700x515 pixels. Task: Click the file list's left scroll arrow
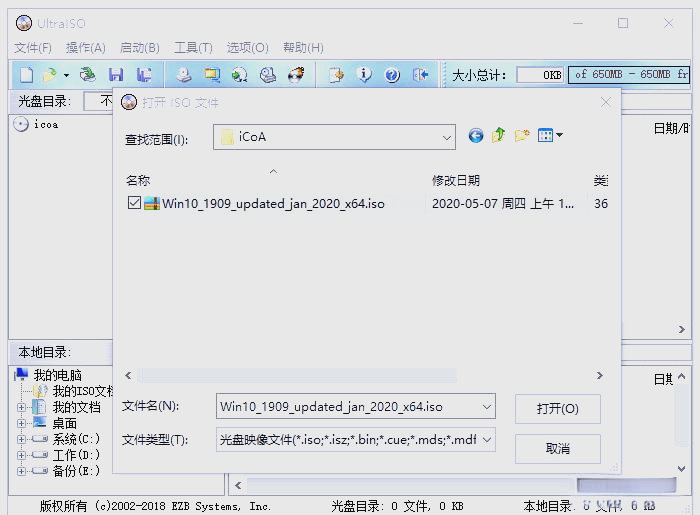(x=128, y=376)
